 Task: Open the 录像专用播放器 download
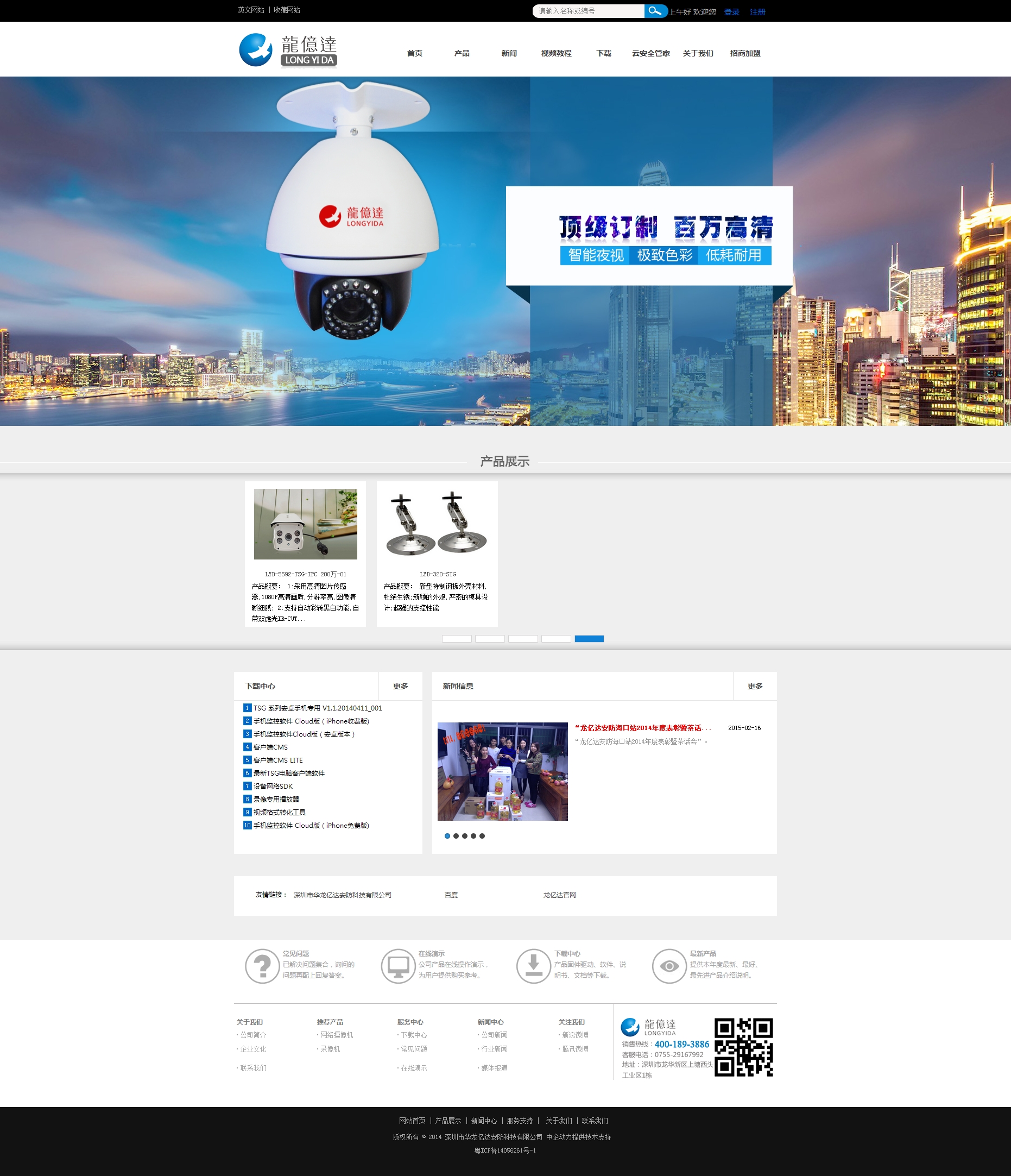276,799
